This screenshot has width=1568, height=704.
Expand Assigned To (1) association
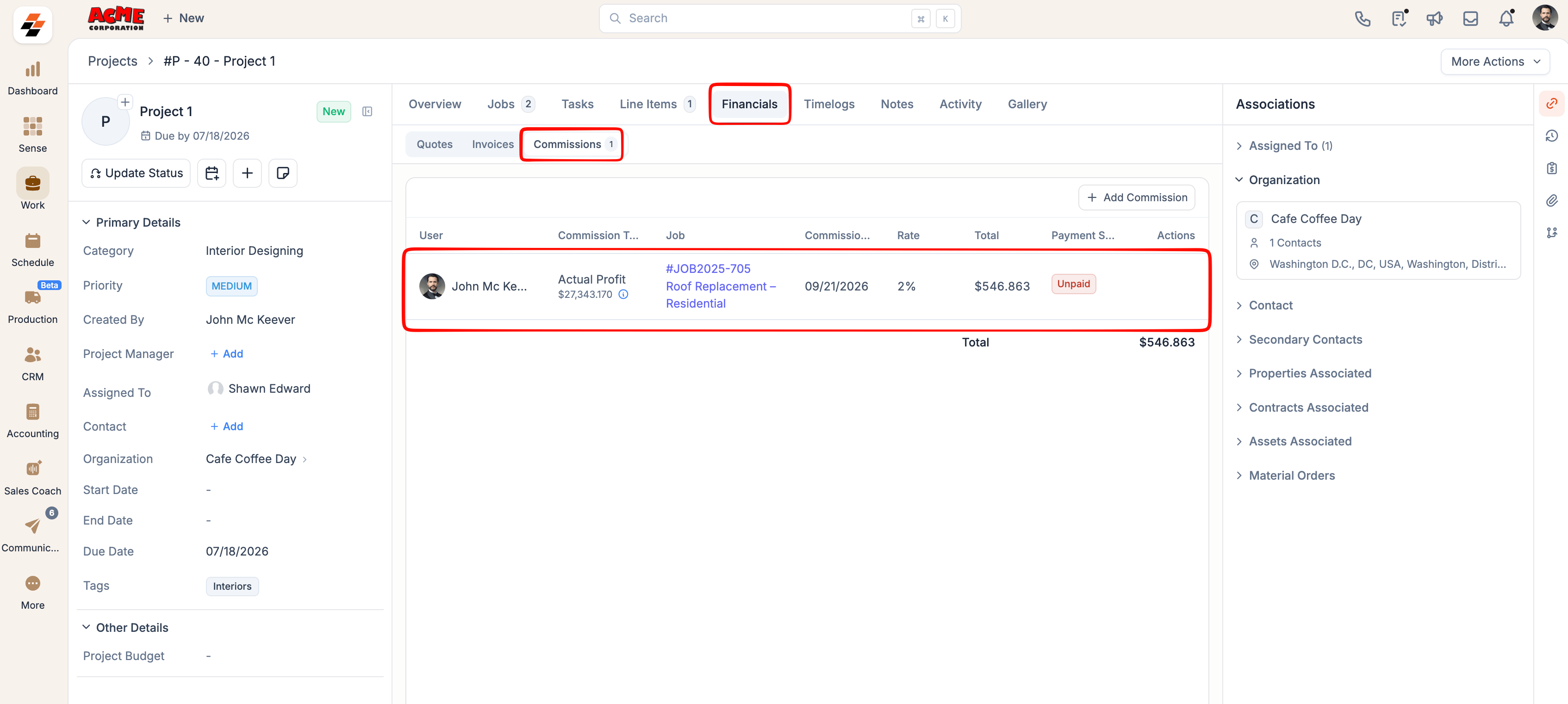click(x=1284, y=146)
